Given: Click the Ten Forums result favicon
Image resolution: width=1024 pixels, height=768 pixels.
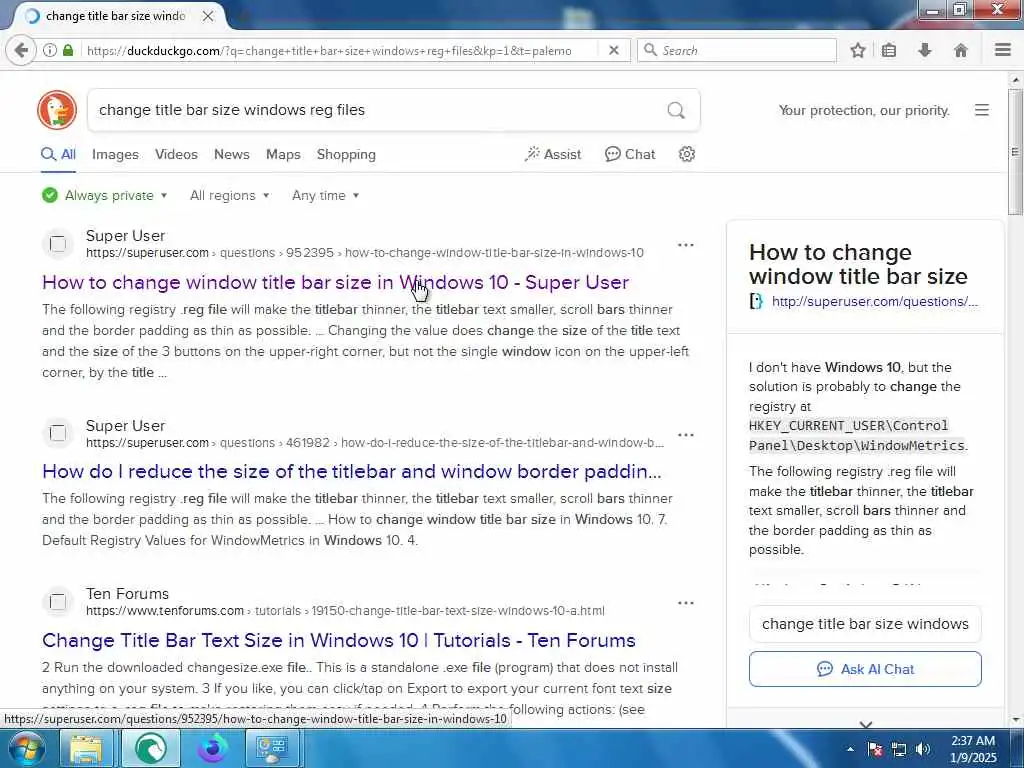Looking at the screenshot, I should 57,601.
